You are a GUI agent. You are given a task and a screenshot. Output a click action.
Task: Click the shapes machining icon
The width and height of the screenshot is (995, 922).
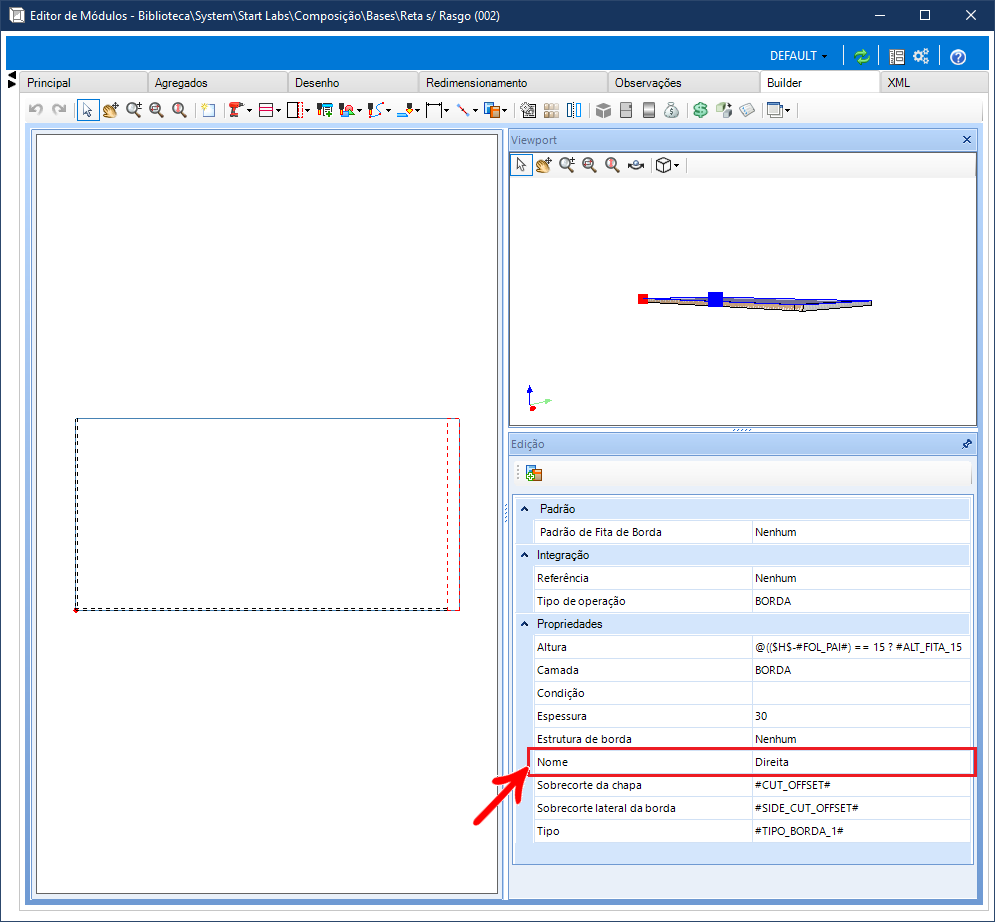pyautogui.click(x=347, y=110)
